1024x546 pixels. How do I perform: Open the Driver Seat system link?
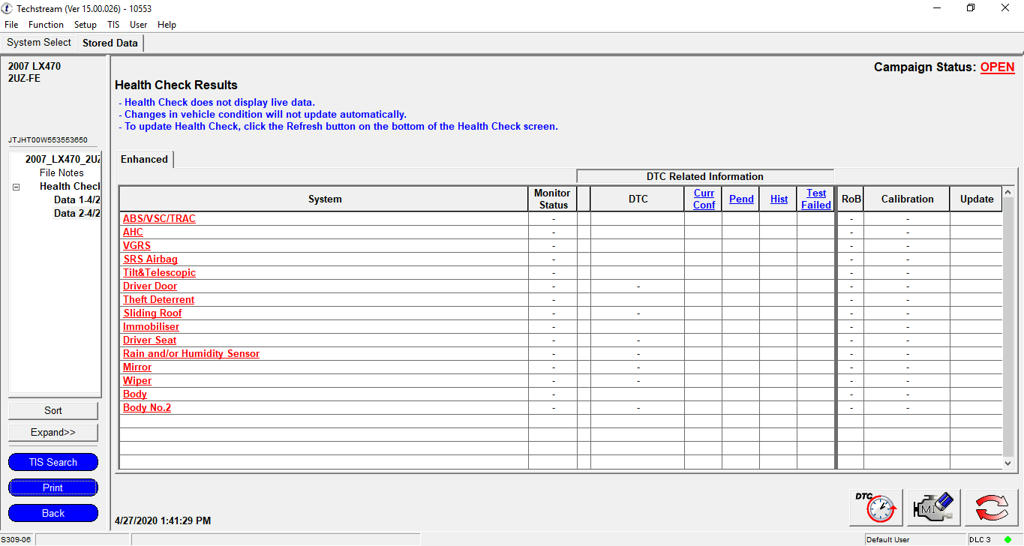(x=150, y=340)
